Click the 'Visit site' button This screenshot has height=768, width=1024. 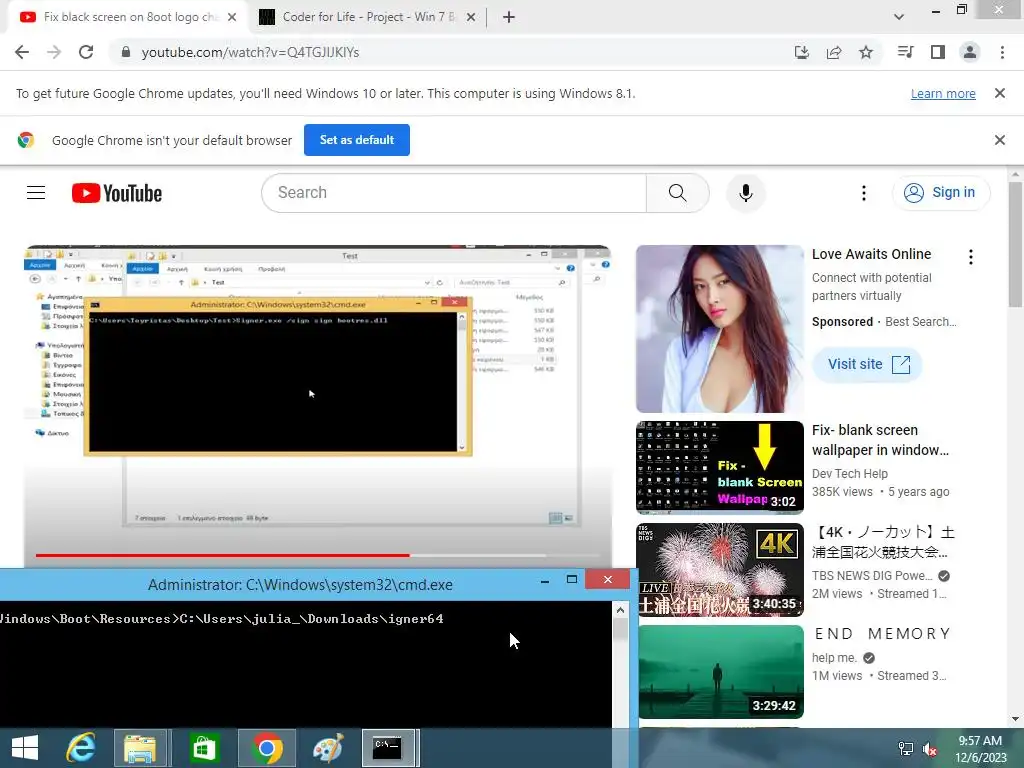pyautogui.click(x=867, y=364)
